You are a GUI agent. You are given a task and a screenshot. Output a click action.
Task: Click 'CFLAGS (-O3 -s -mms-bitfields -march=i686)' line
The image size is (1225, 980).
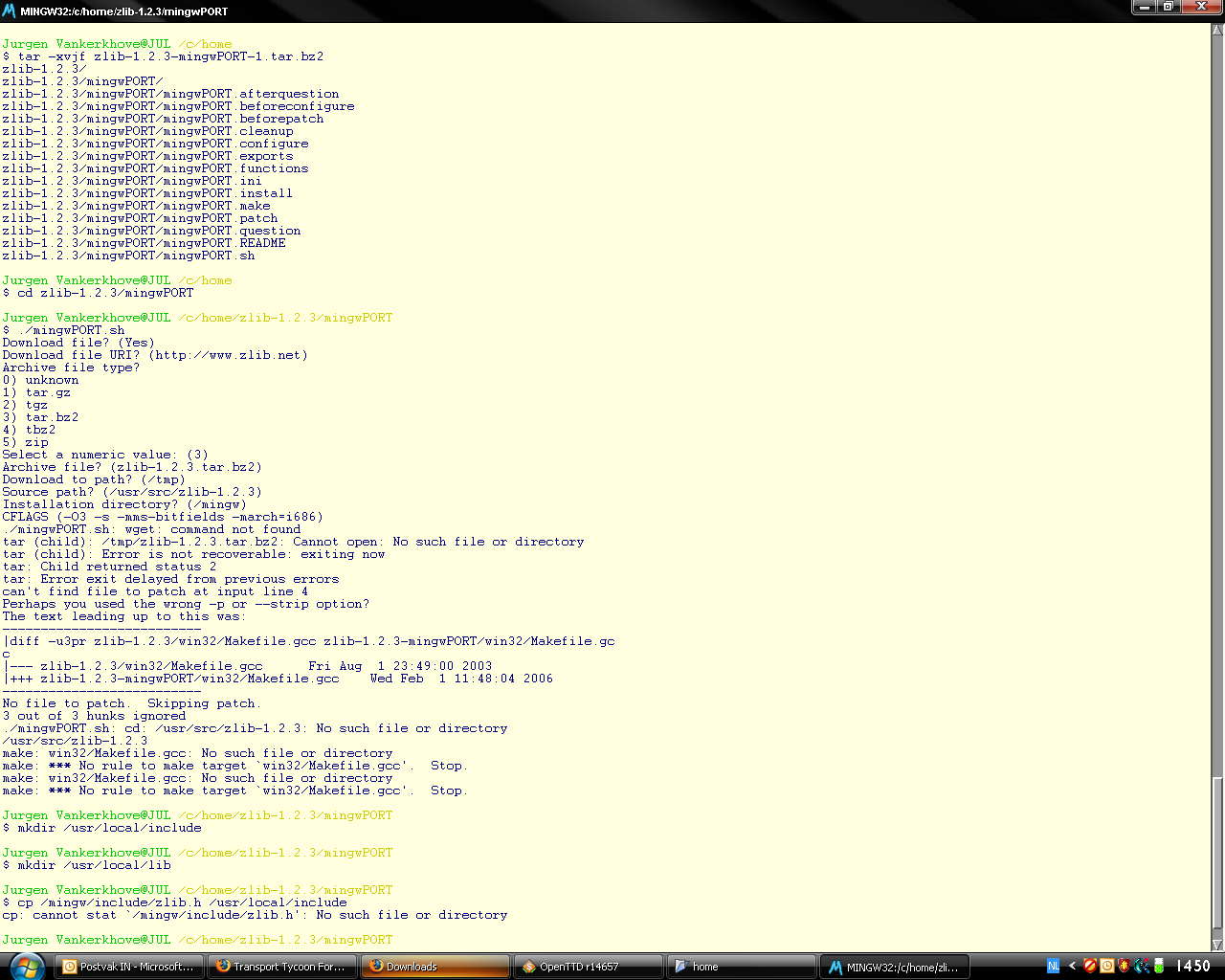coord(163,517)
